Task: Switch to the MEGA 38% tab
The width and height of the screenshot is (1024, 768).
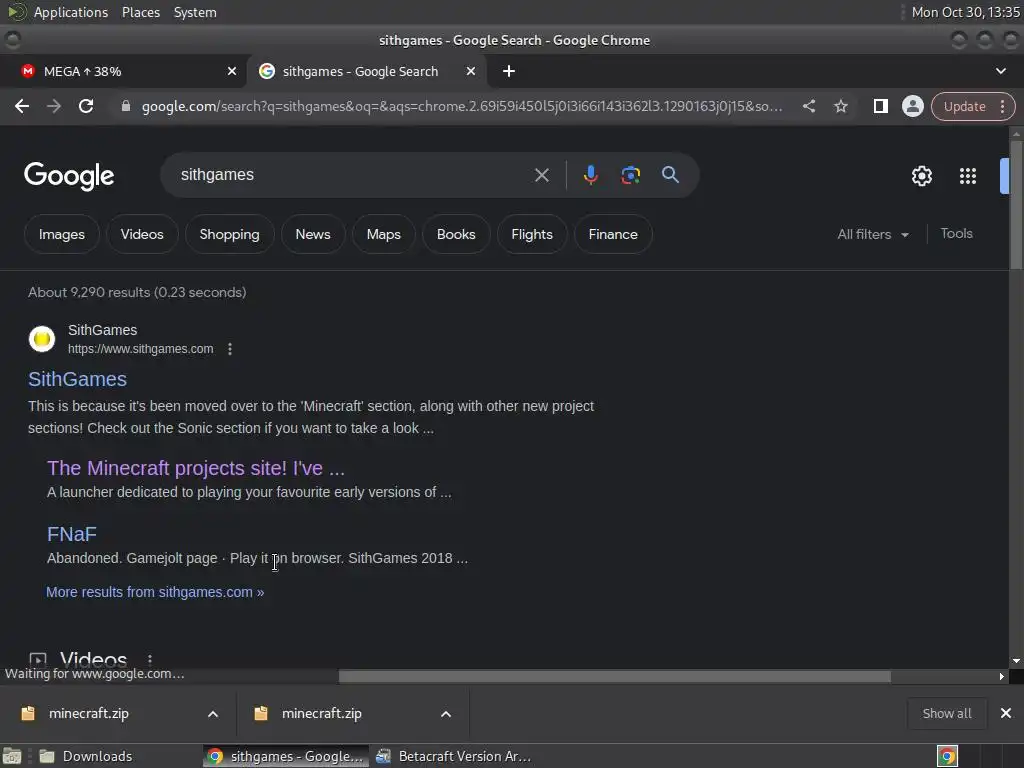Action: (x=123, y=71)
